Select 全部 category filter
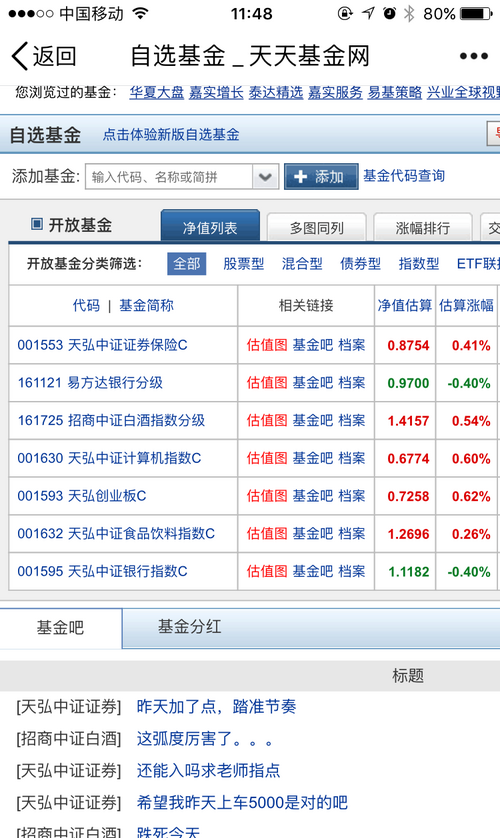This screenshot has width=500, height=838. pyautogui.click(x=186, y=263)
